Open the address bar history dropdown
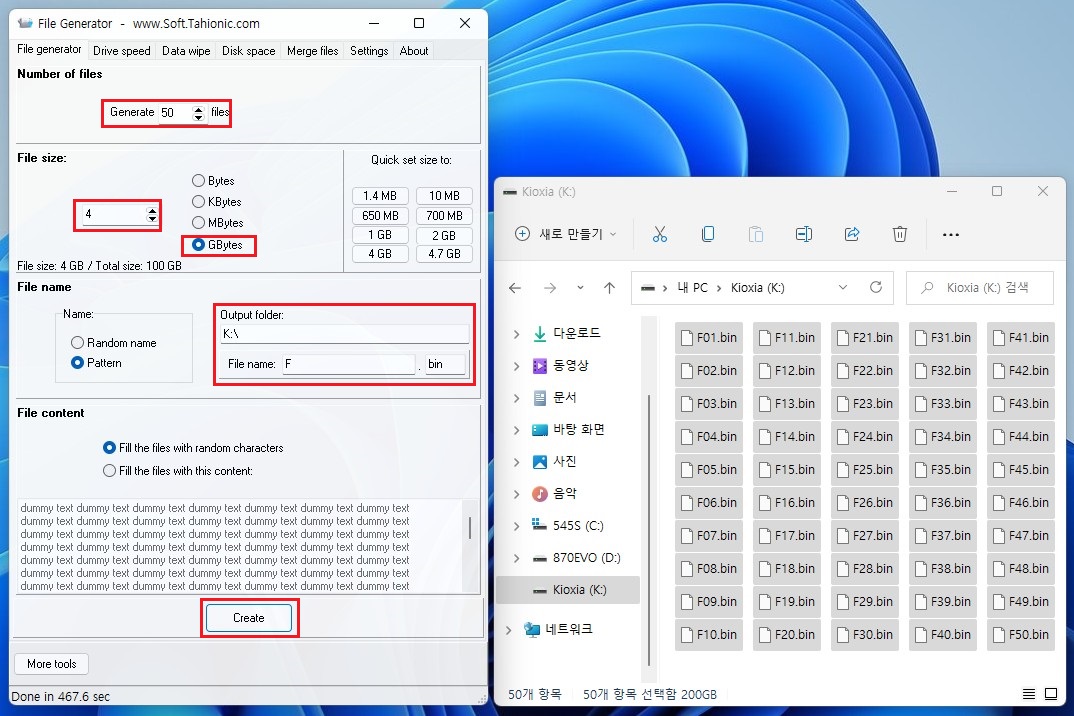 pos(842,287)
